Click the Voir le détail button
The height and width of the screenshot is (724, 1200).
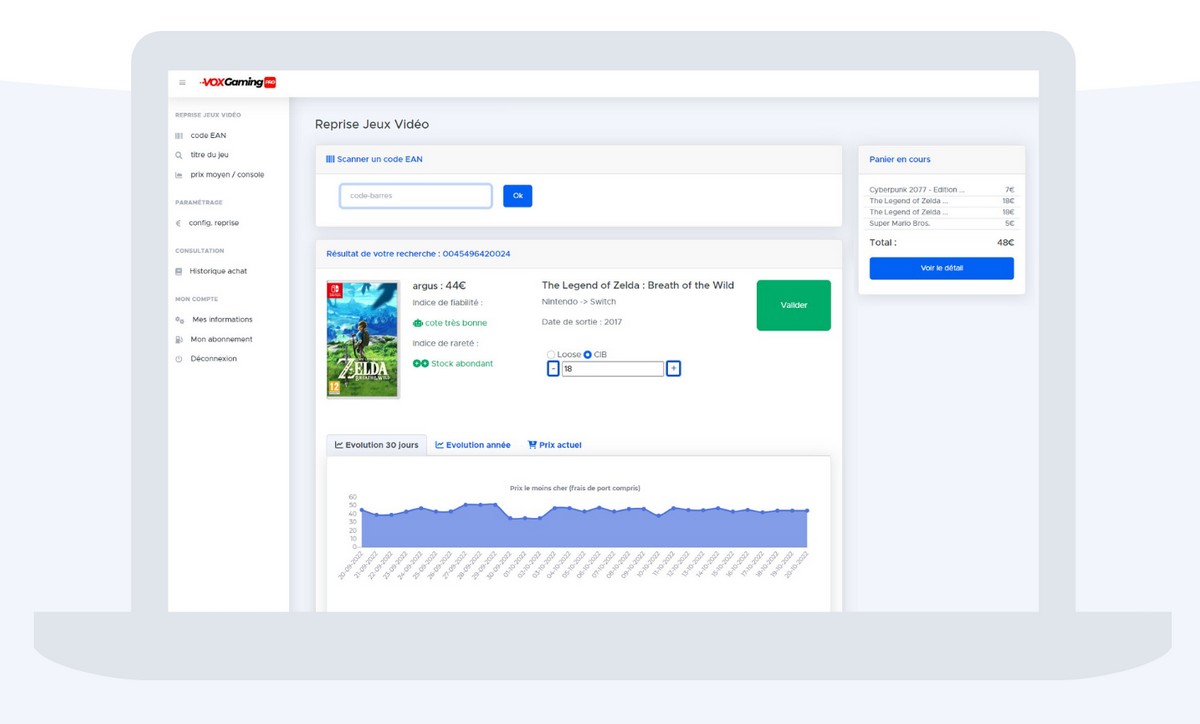(x=942, y=269)
